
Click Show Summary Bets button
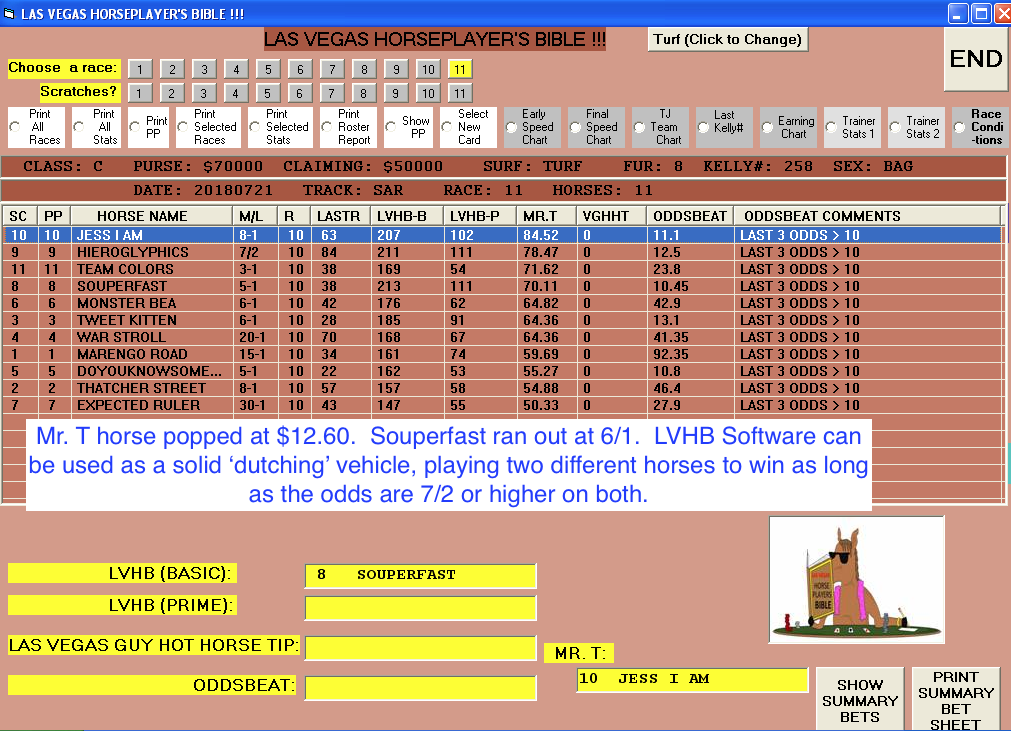[860, 700]
